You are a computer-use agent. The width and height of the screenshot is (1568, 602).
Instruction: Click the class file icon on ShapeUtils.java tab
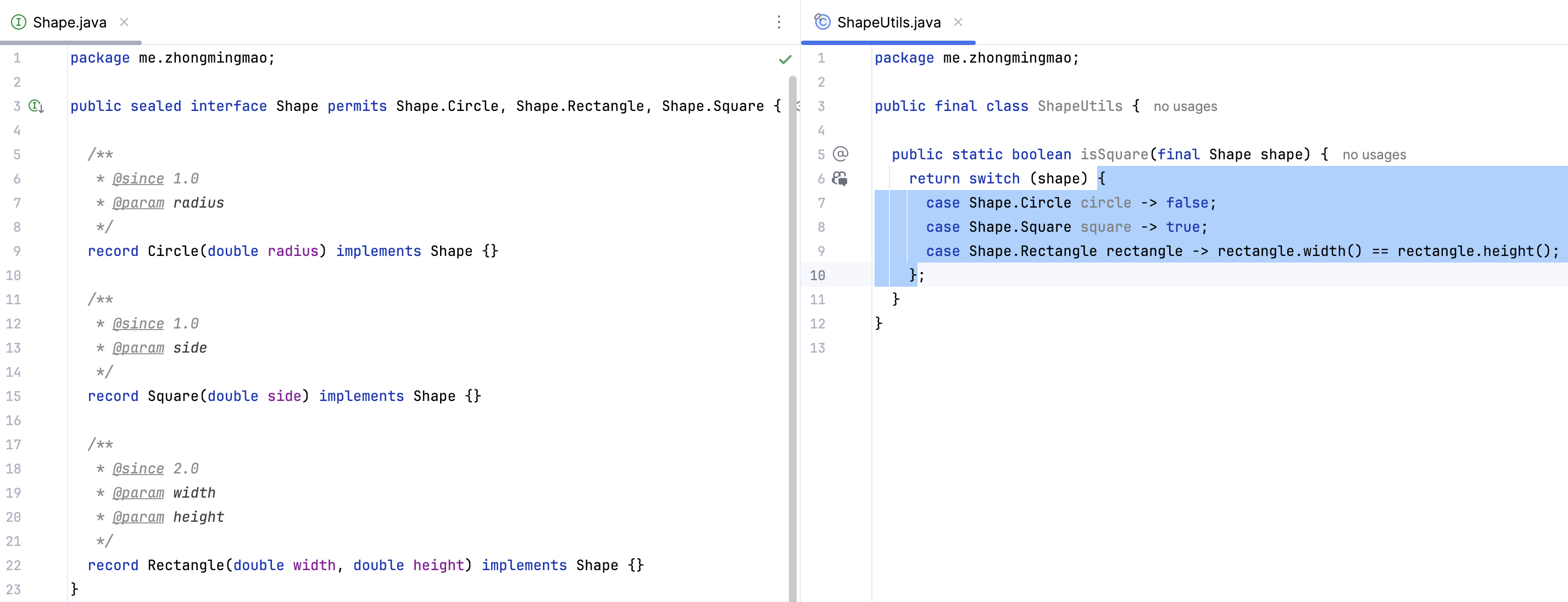tap(822, 23)
